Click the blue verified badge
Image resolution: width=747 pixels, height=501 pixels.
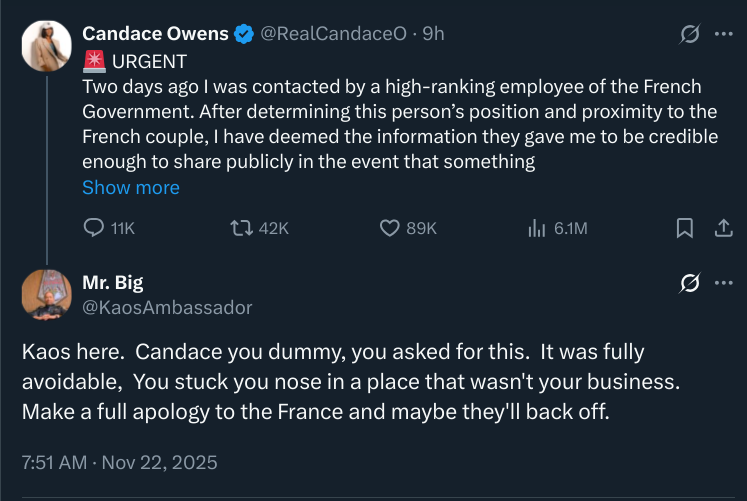click(244, 34)
